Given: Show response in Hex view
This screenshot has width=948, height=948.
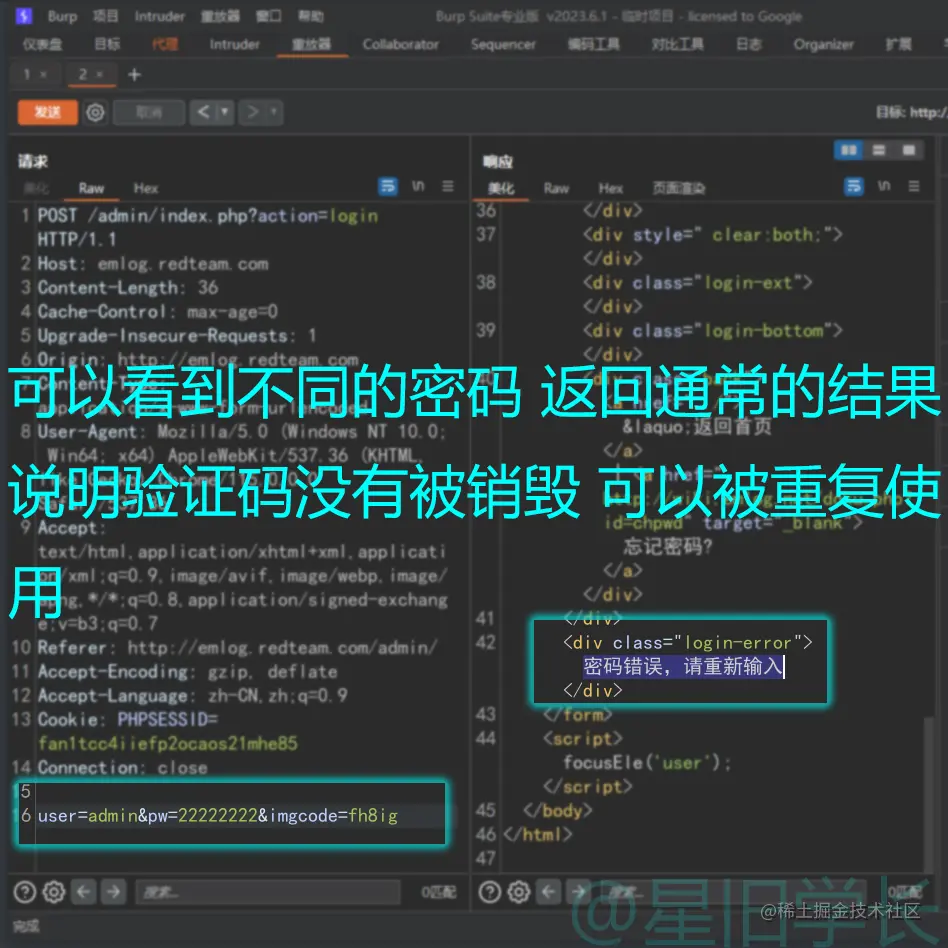Looking at the screenshot, I should point(611,188).
